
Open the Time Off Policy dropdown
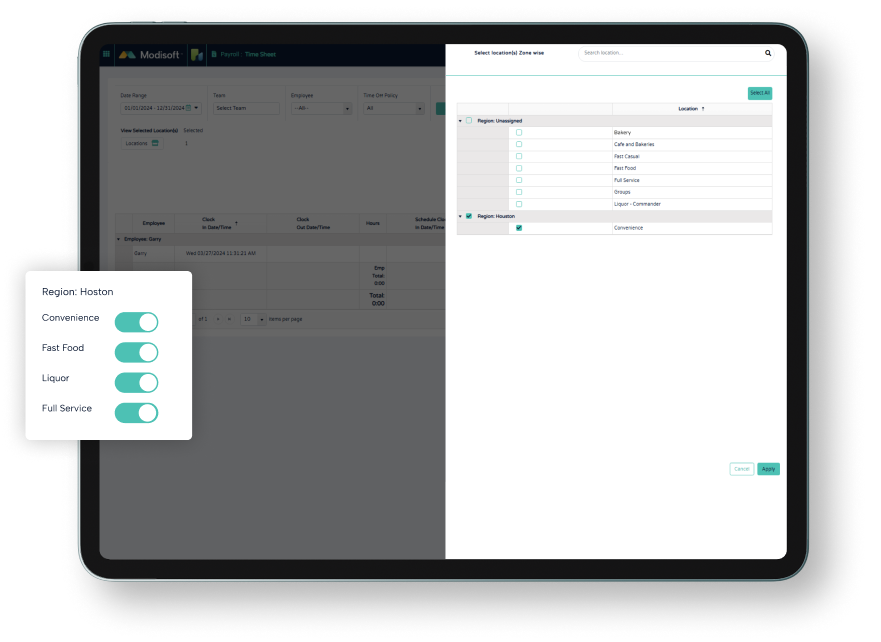394,108
